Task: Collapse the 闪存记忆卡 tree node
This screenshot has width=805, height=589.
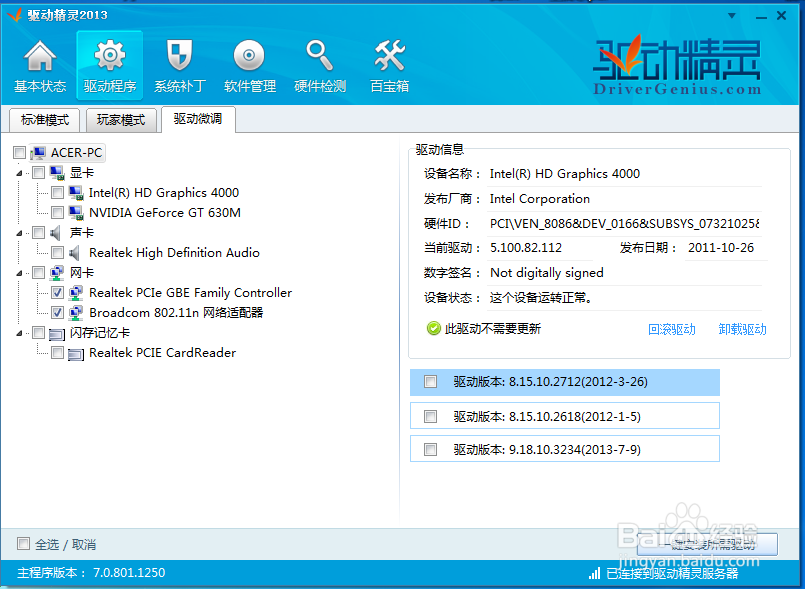Action: pos(20,333)
